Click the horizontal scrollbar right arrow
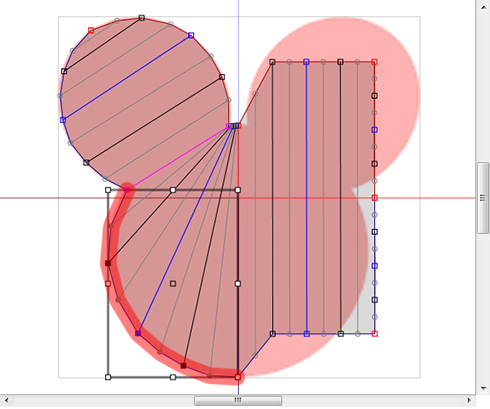490x409 pixels. pos(469,400)
